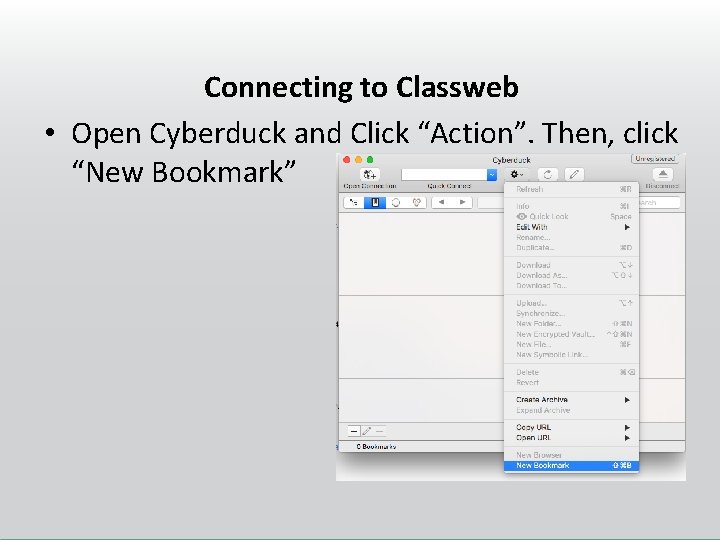Choose New Folder... menu entry
This screenshot has width=720, height=540.
pyautogui.click(x=571, y=324)
